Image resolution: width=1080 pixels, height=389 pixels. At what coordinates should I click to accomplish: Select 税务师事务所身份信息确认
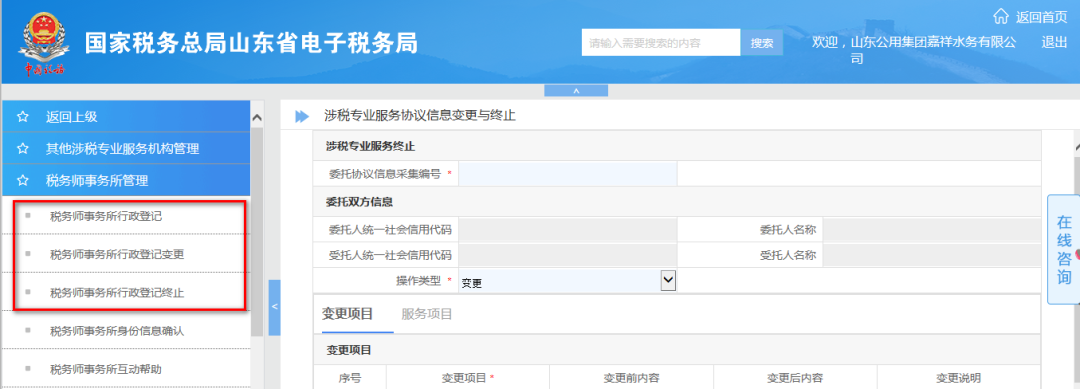point(117,331)
